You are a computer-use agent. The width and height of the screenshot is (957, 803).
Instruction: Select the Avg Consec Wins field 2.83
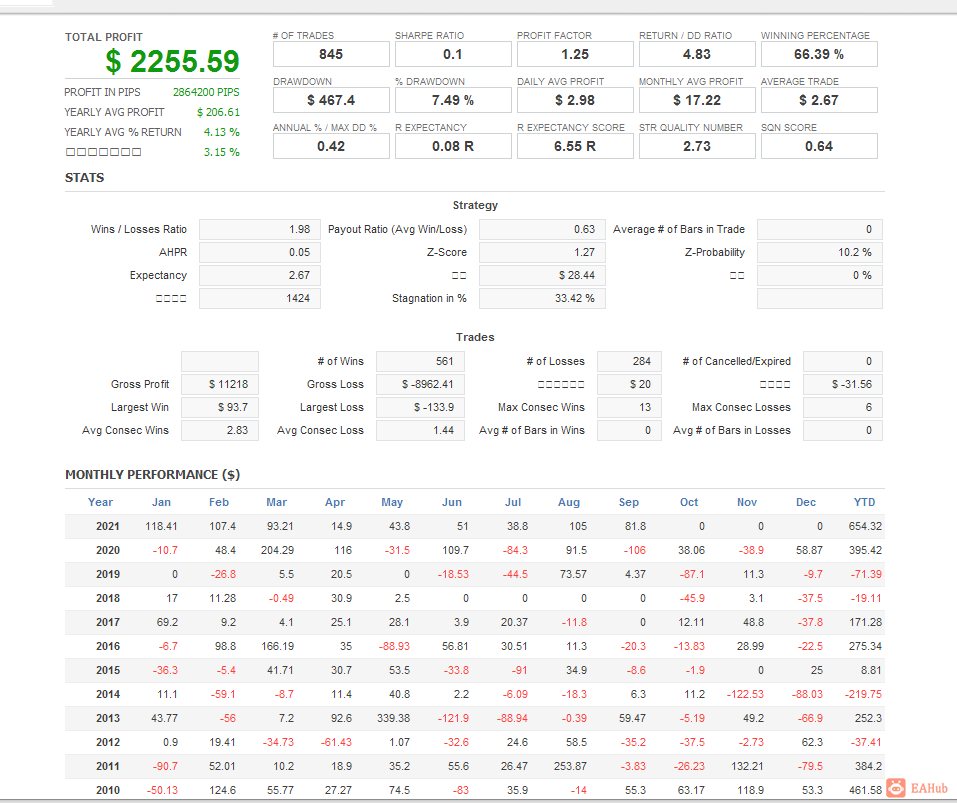pyautogui.click(x=220, y=430)
